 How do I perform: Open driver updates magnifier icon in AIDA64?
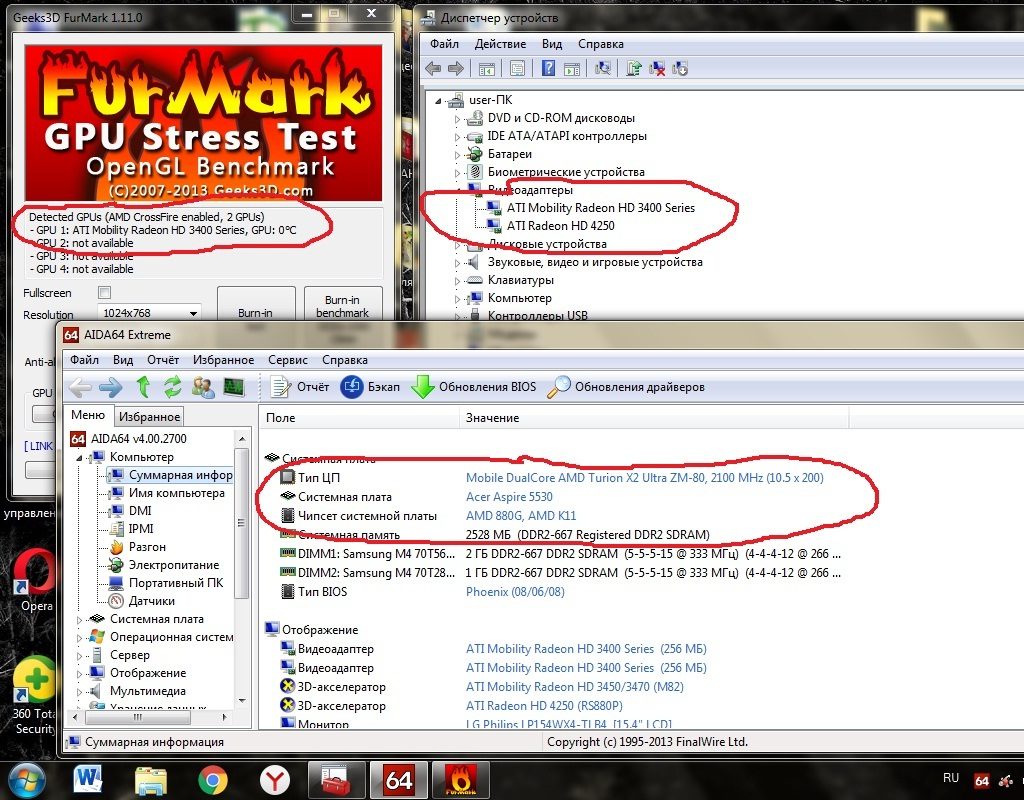[x=559, y=387]
